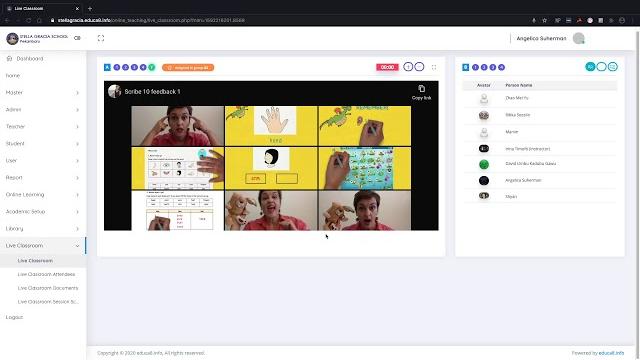Screen dimensions: 640x360
Task: Click the educa8.info link in the footer
Action: (611, 353)
